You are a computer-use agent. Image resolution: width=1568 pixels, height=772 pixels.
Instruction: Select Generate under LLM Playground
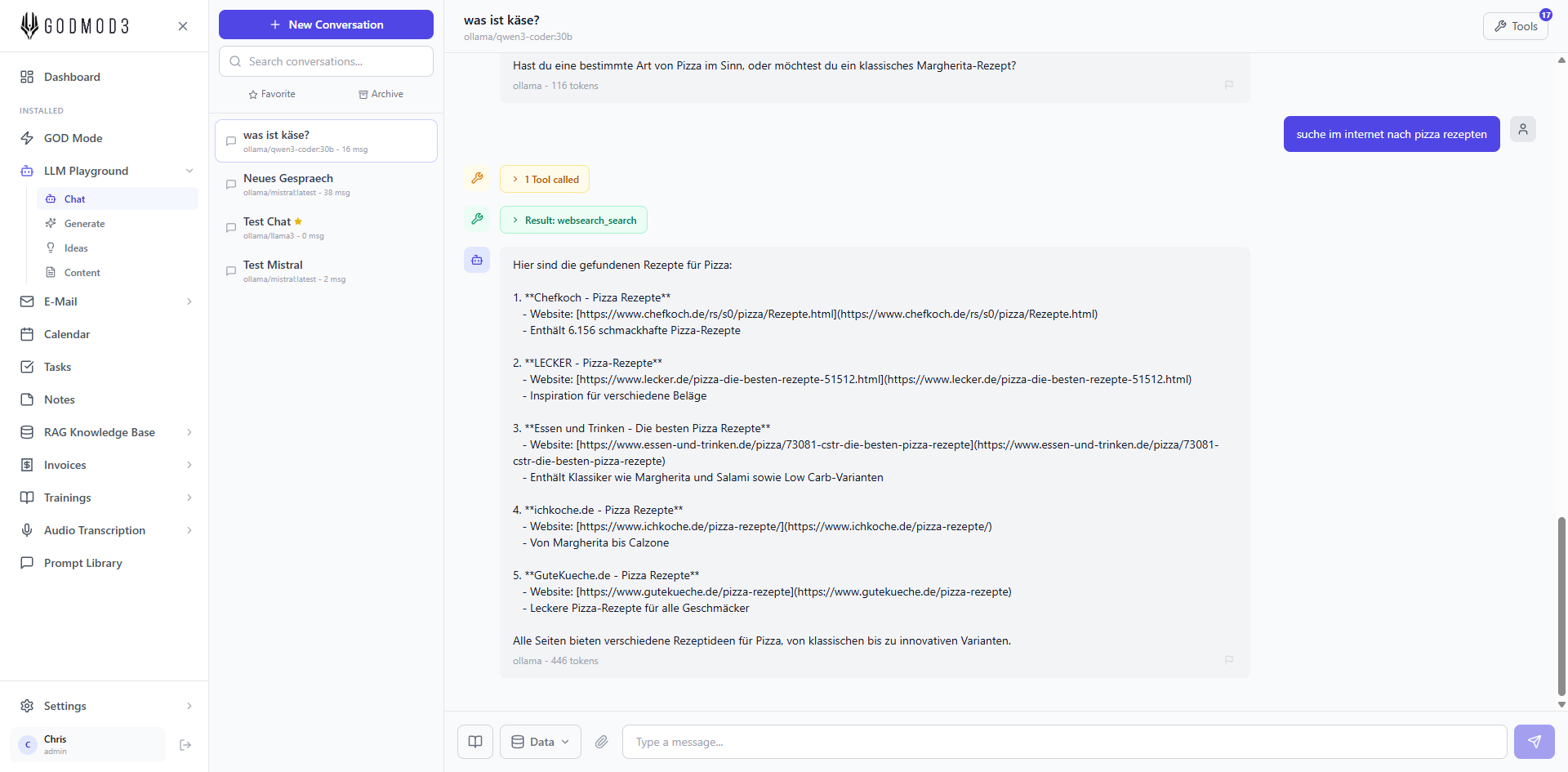pyautogui.click(x=84, y=224)
